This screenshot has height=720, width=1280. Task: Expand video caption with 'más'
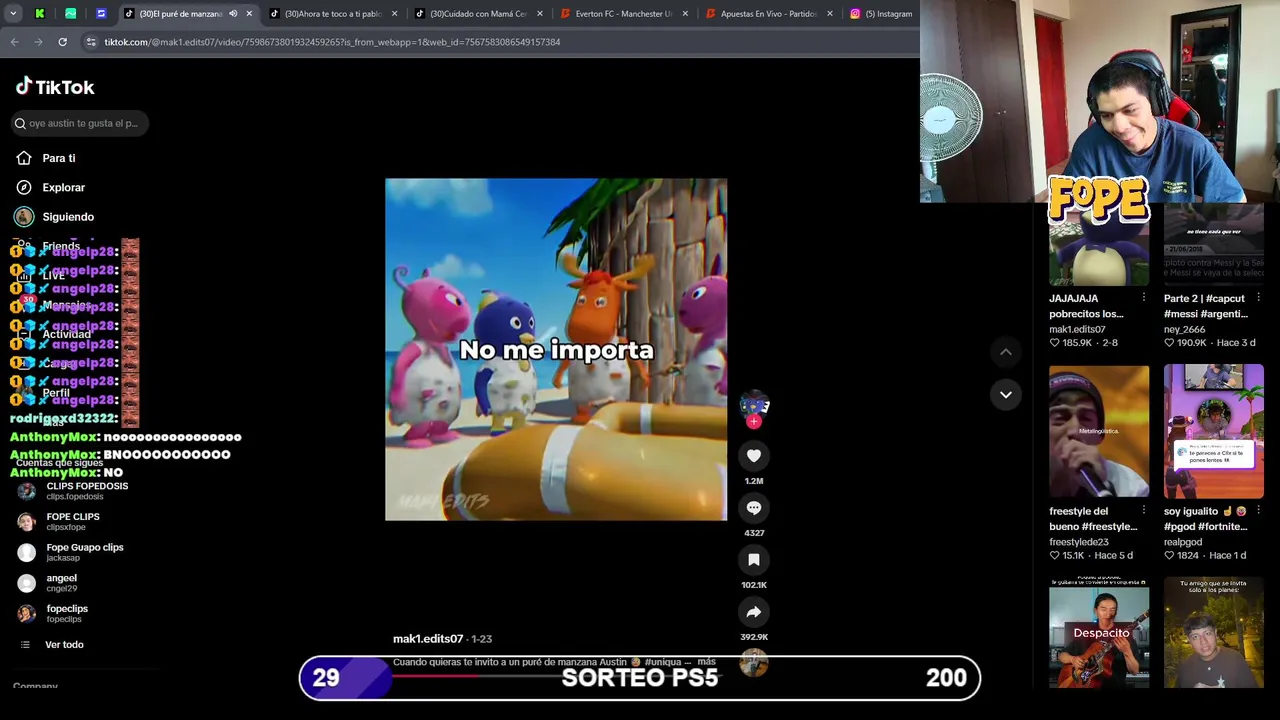(707, 662)
